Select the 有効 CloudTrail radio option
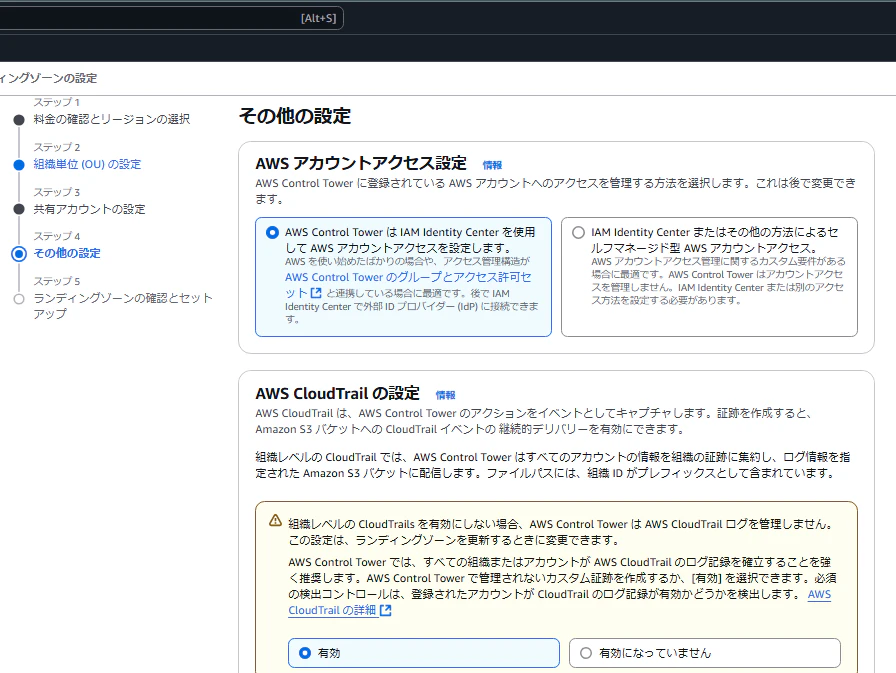This screenshot has height=673, width=896. (305, 652)
